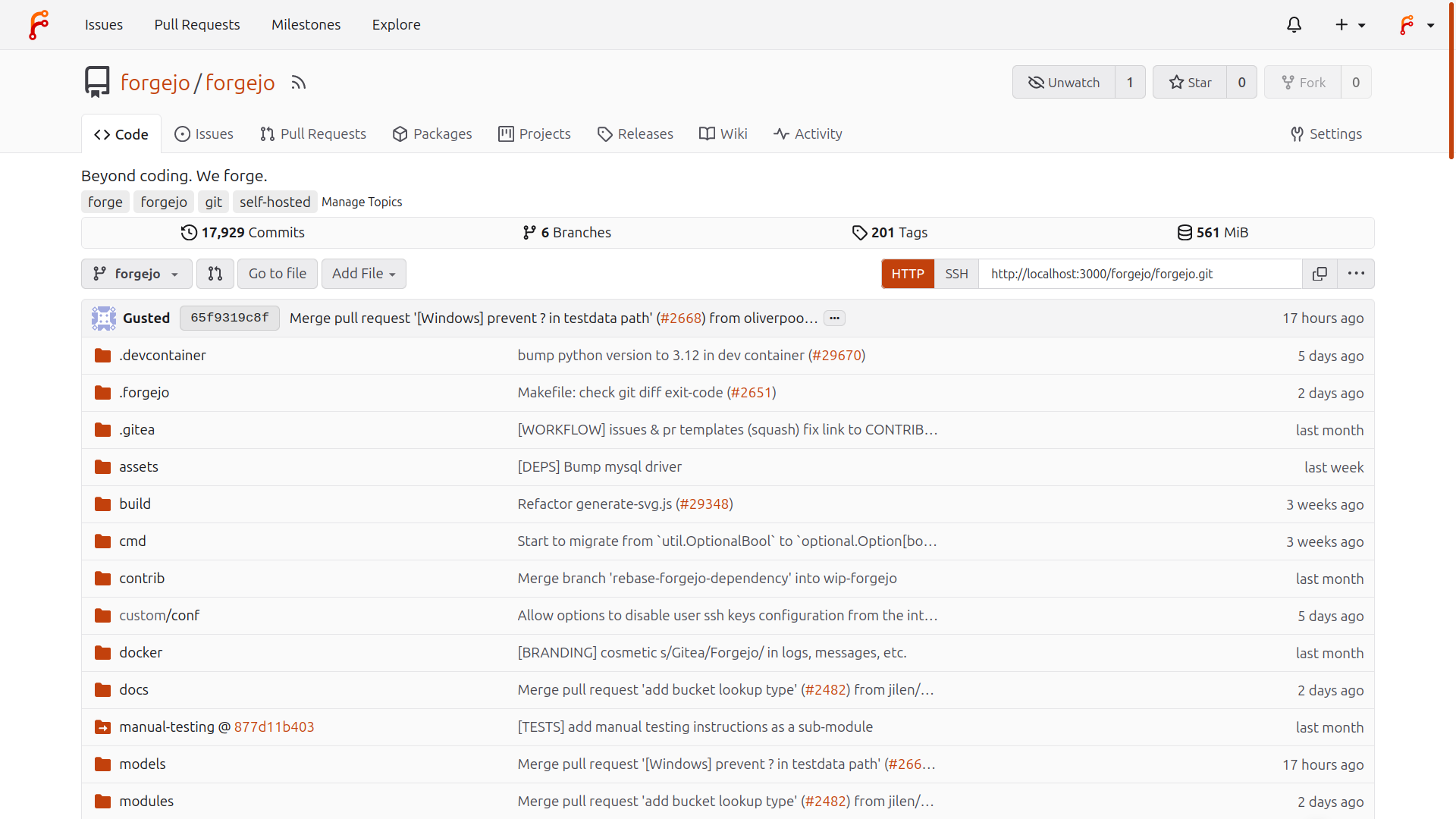This screenshot has width=1456, height=819.
Task: Open the compare branches icon beside branch selector
Action: (x=215, y=273)
